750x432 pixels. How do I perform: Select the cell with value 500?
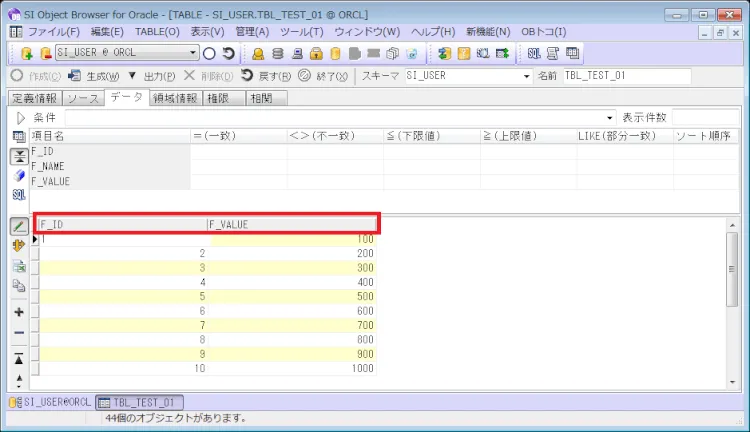pos(292,297)
